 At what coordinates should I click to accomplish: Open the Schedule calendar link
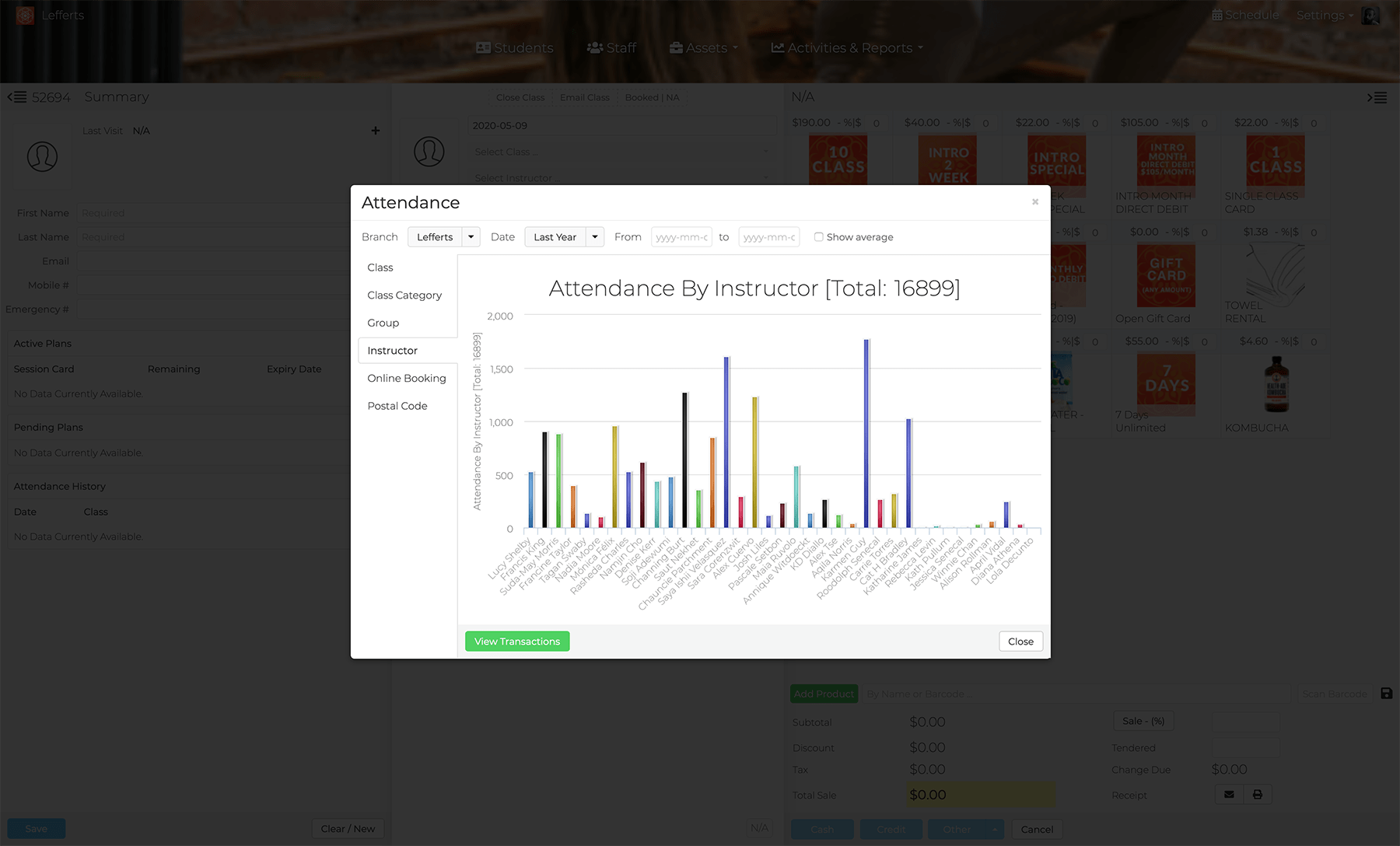point(1245,15)
